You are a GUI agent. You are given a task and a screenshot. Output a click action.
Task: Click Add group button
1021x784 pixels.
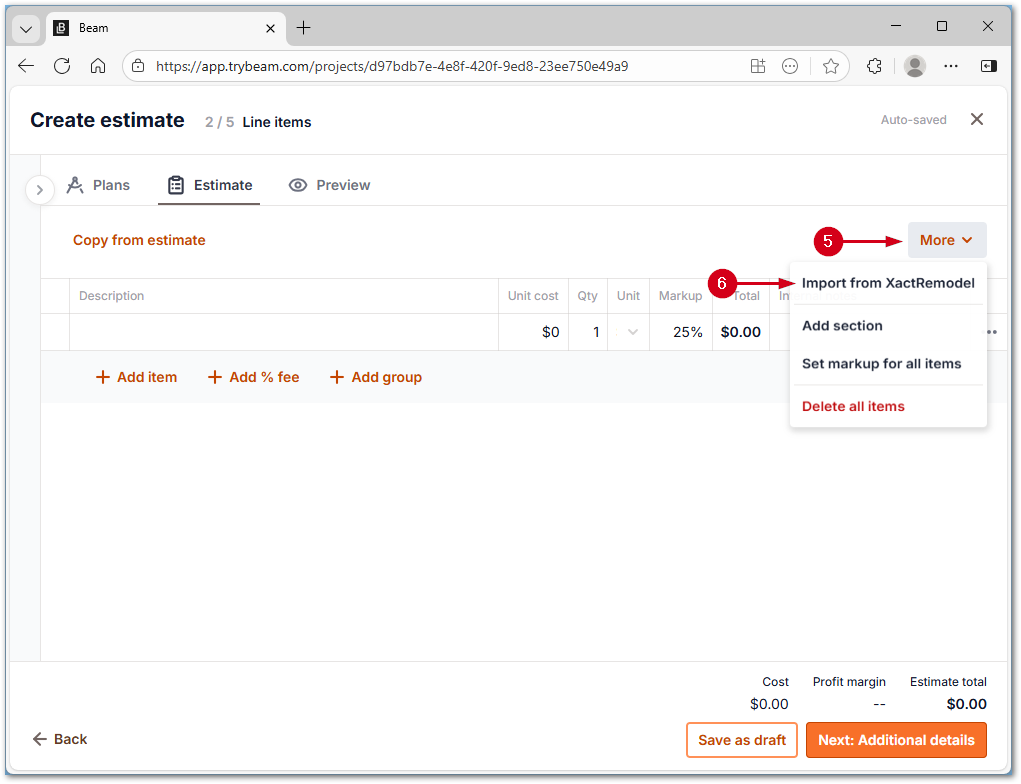376,377
